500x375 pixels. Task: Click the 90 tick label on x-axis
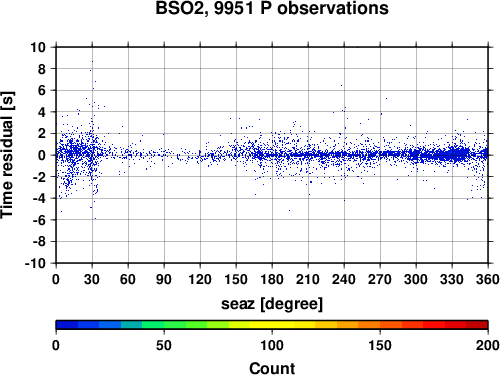tap(164, 279)
